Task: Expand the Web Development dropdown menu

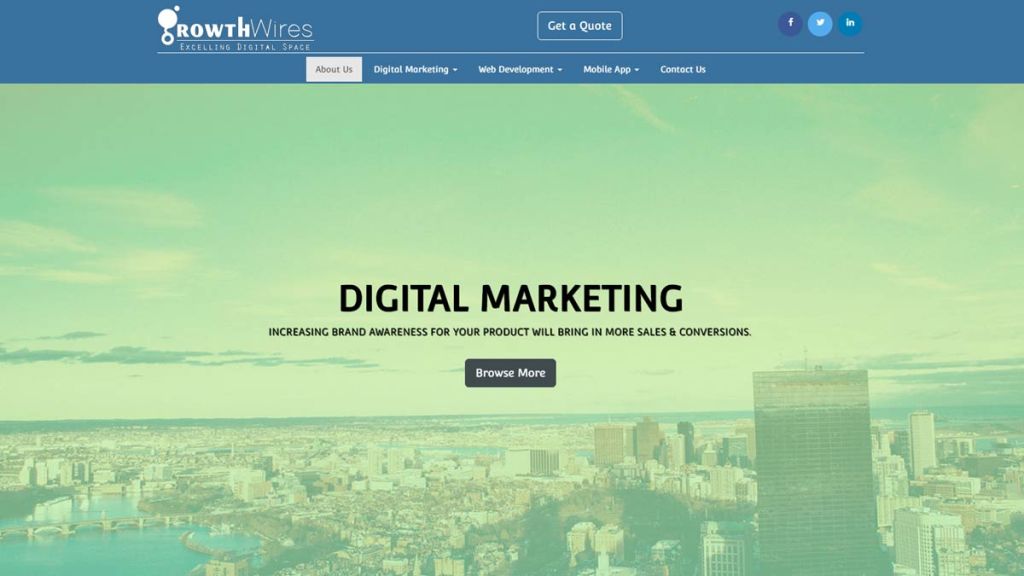Action: 520,69
